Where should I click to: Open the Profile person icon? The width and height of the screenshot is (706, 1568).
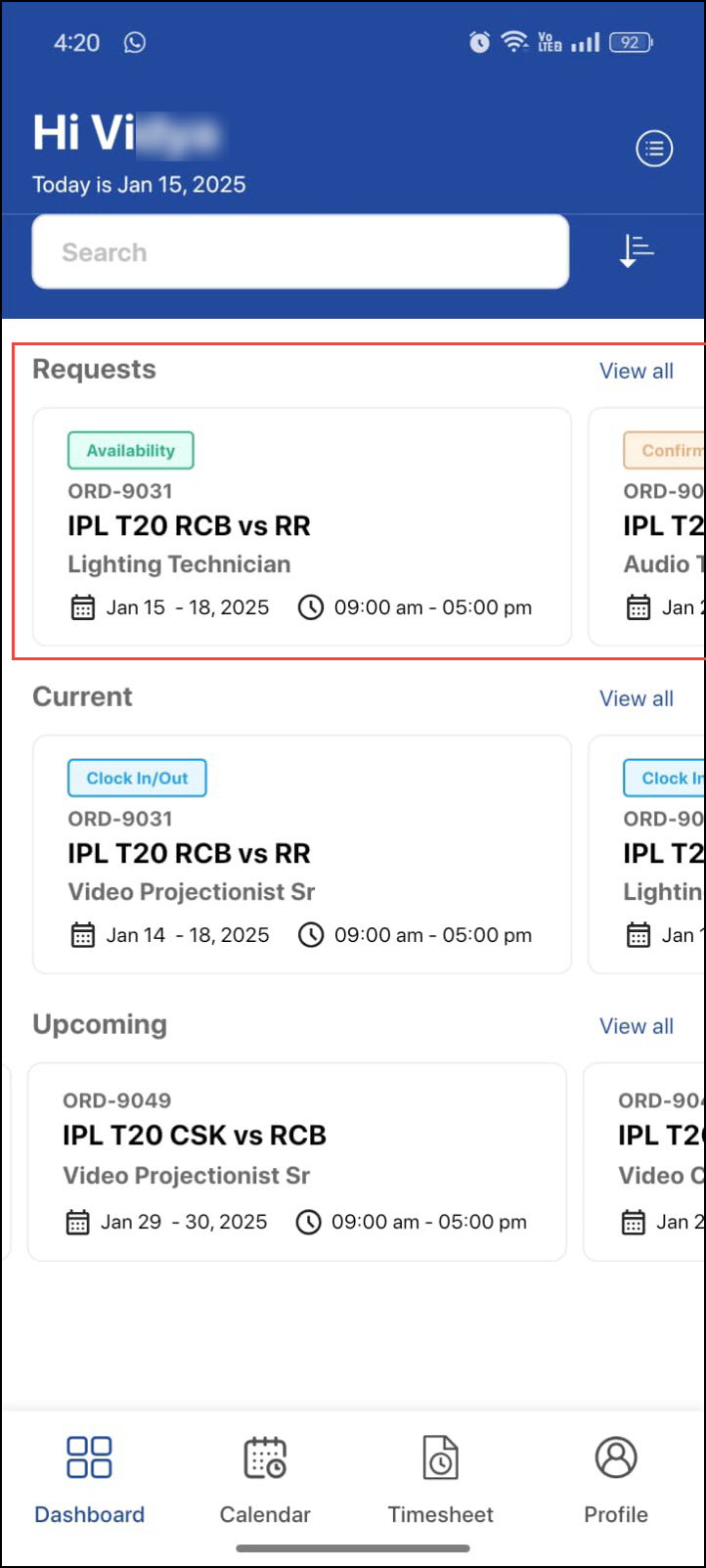pyautogui.click(x=616, y=1456)
